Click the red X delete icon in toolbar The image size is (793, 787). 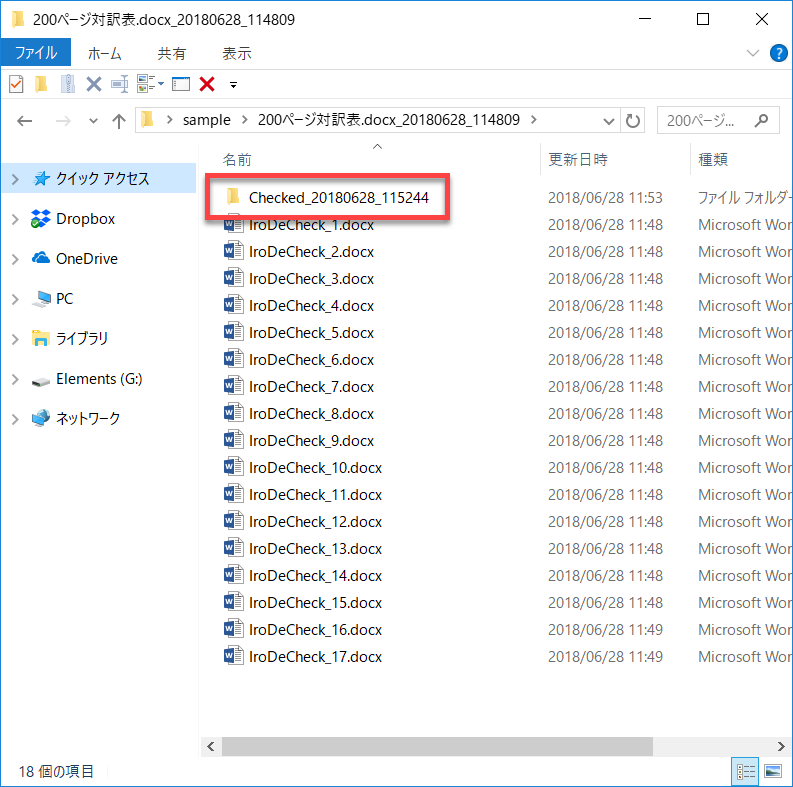[x=207, y=84]
